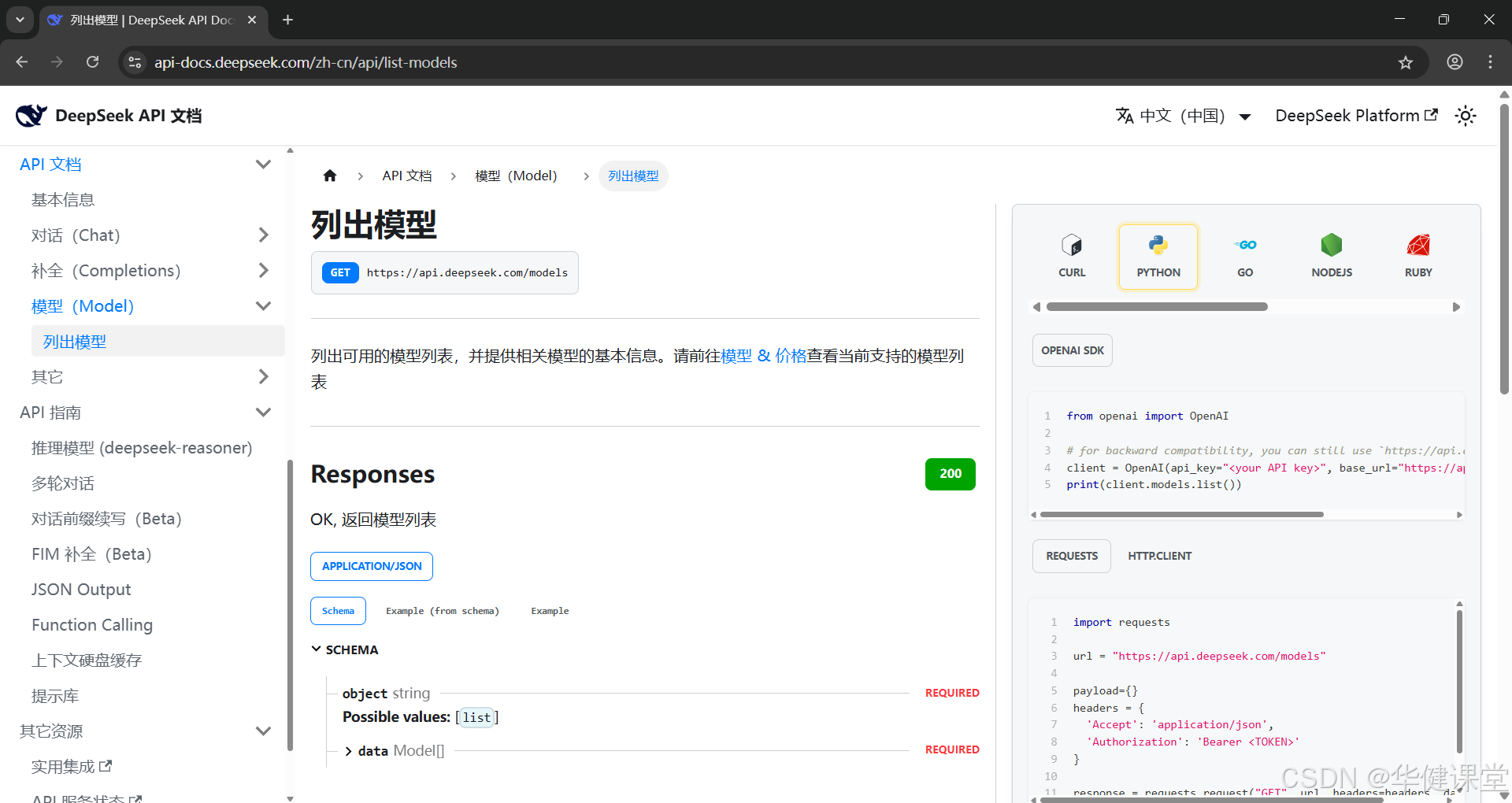
Task: Select the NODEJS language tab
Action: coord(1332,257)
